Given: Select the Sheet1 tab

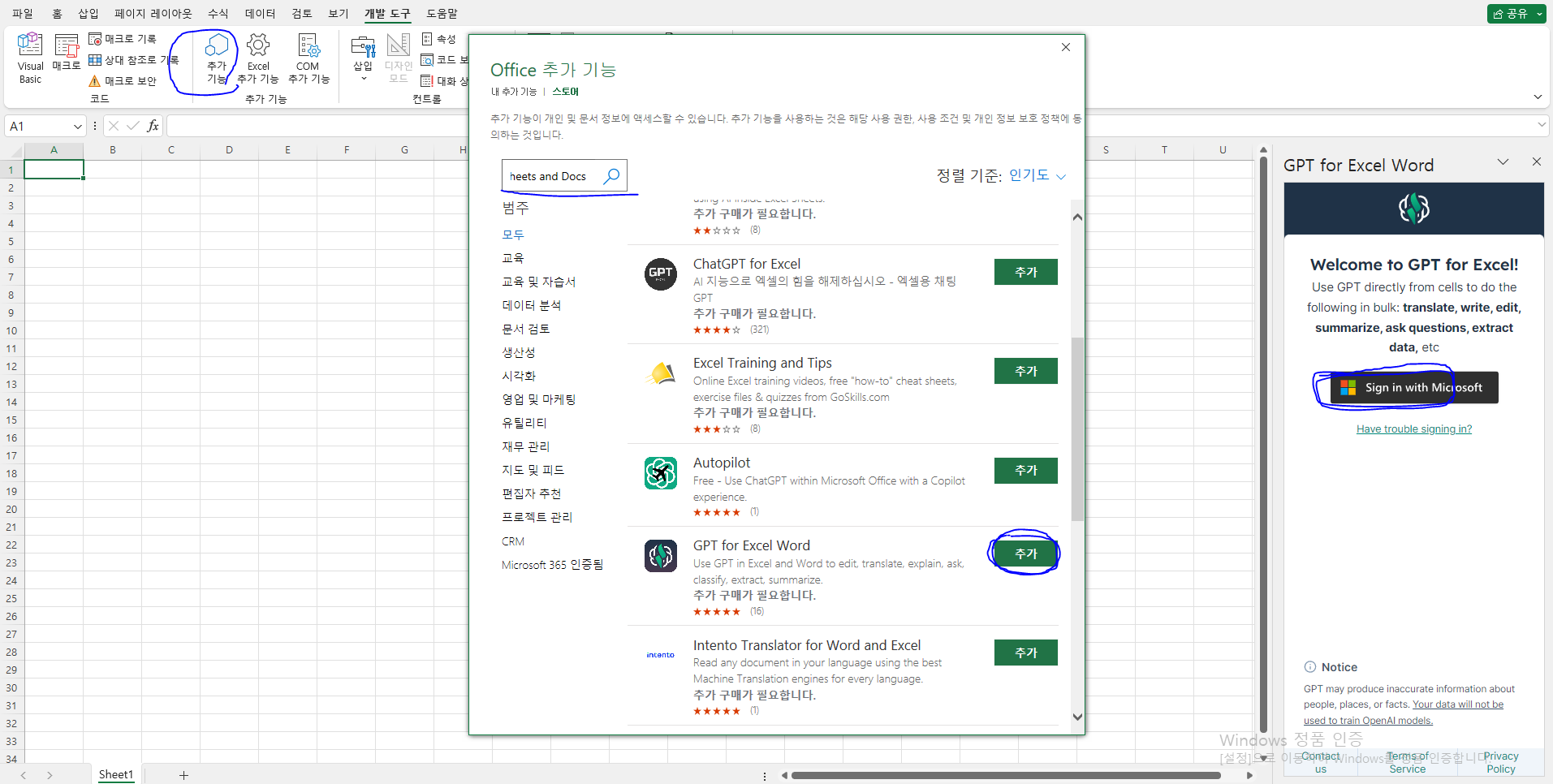Looking at the screenshot, I should 116,774.
